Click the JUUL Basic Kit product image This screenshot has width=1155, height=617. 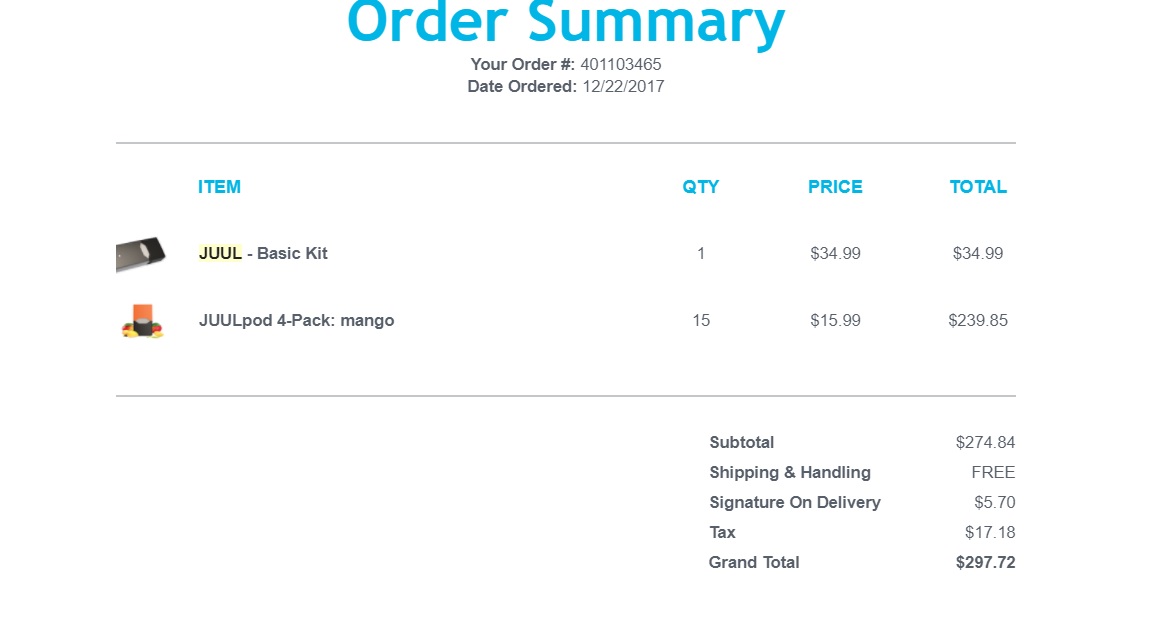click(x=139, y=253)
